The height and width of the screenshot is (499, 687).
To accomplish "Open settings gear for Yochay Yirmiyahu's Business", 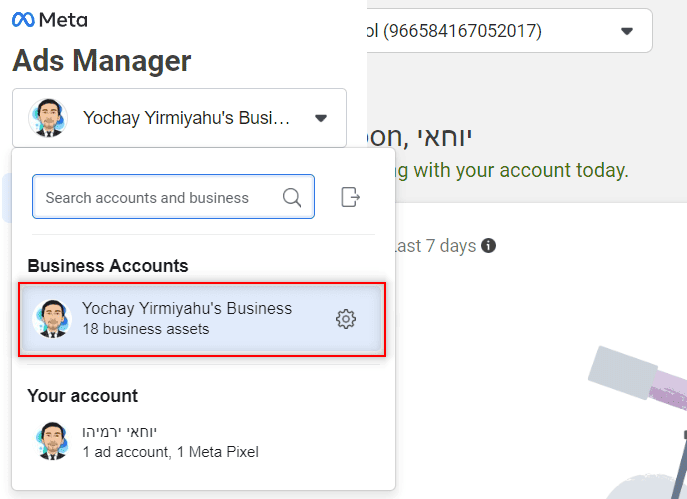I will tap(346, 319).
